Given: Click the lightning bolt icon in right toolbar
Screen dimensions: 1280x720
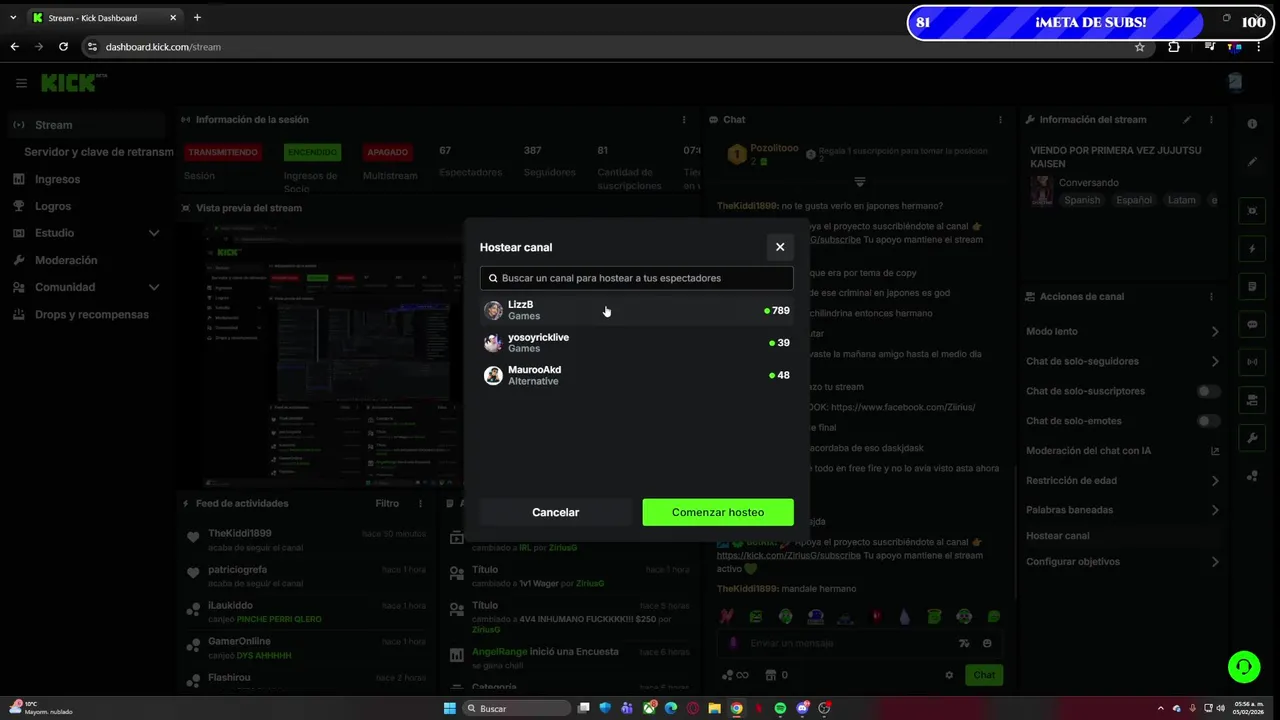Looking at the screenshot, I should coord(1252,248).
